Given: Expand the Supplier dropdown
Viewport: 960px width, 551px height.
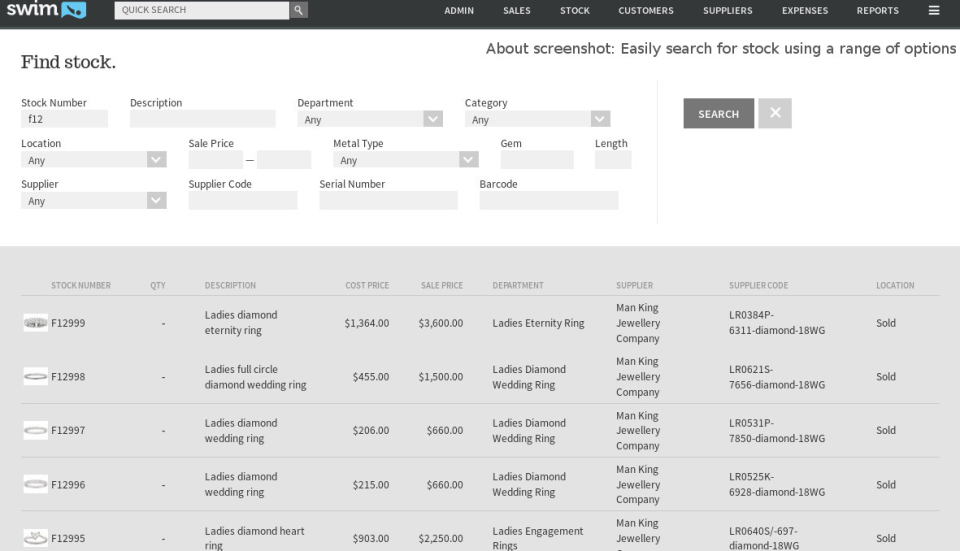Looking at the screenshot, I should click(x=94, y=200).
